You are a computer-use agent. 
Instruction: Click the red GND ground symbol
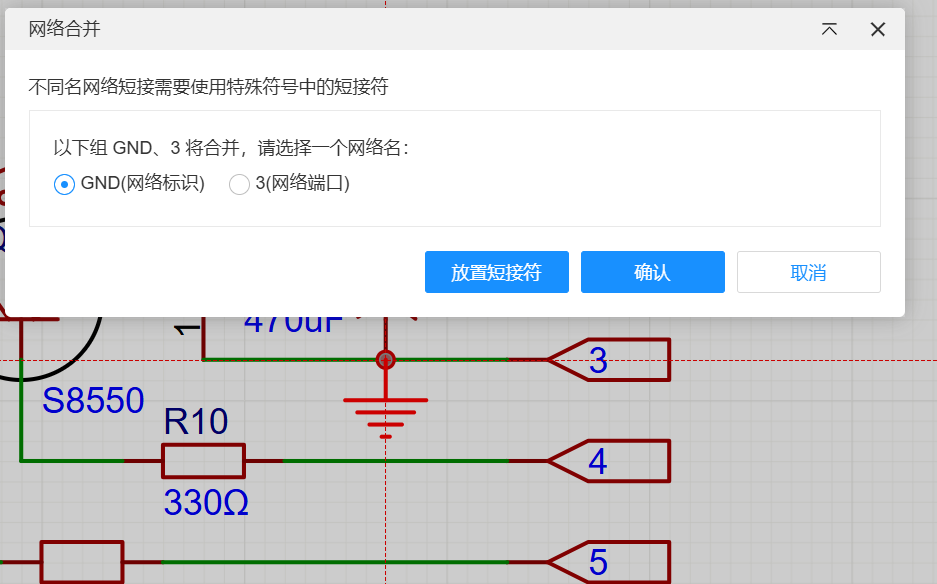(386, 412)
